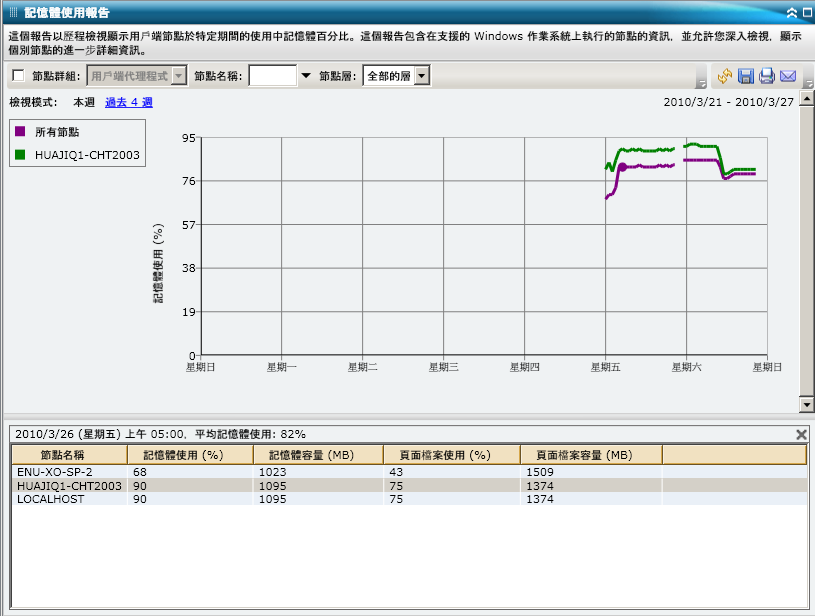
Task: Click the home icon in the title bar
Action: coord(792,11)
